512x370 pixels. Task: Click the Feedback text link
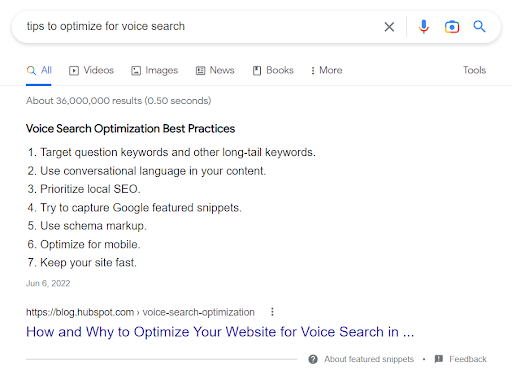point(468,359)
